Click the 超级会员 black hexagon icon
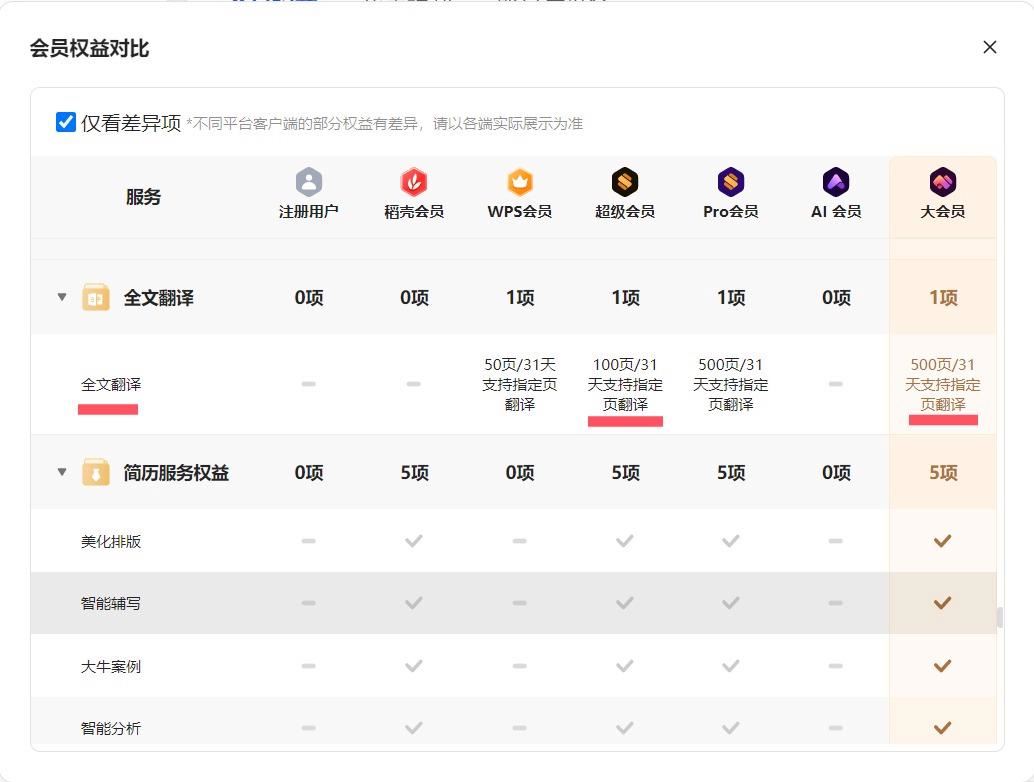The height and width of the screenshot is (782, 1034). (x=625, y=182)
